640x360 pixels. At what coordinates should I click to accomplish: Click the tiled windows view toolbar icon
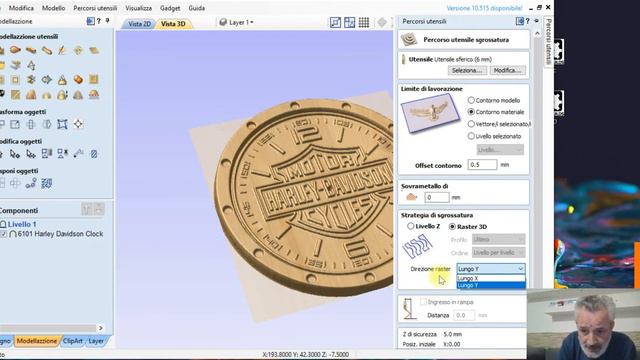350,22
